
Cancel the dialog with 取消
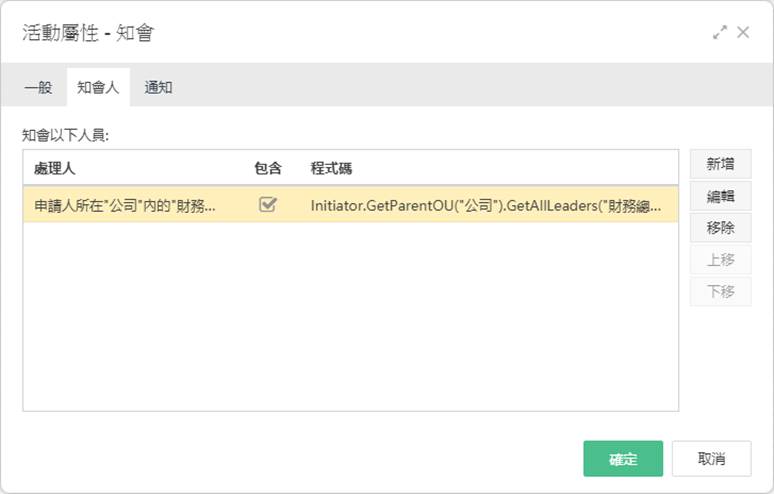pyautogui.click(x=711, y=458)
